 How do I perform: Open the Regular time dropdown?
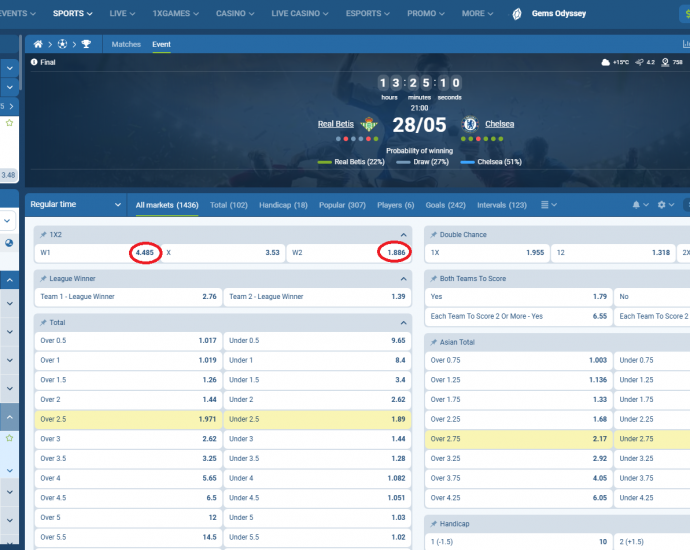pos(76,204)
